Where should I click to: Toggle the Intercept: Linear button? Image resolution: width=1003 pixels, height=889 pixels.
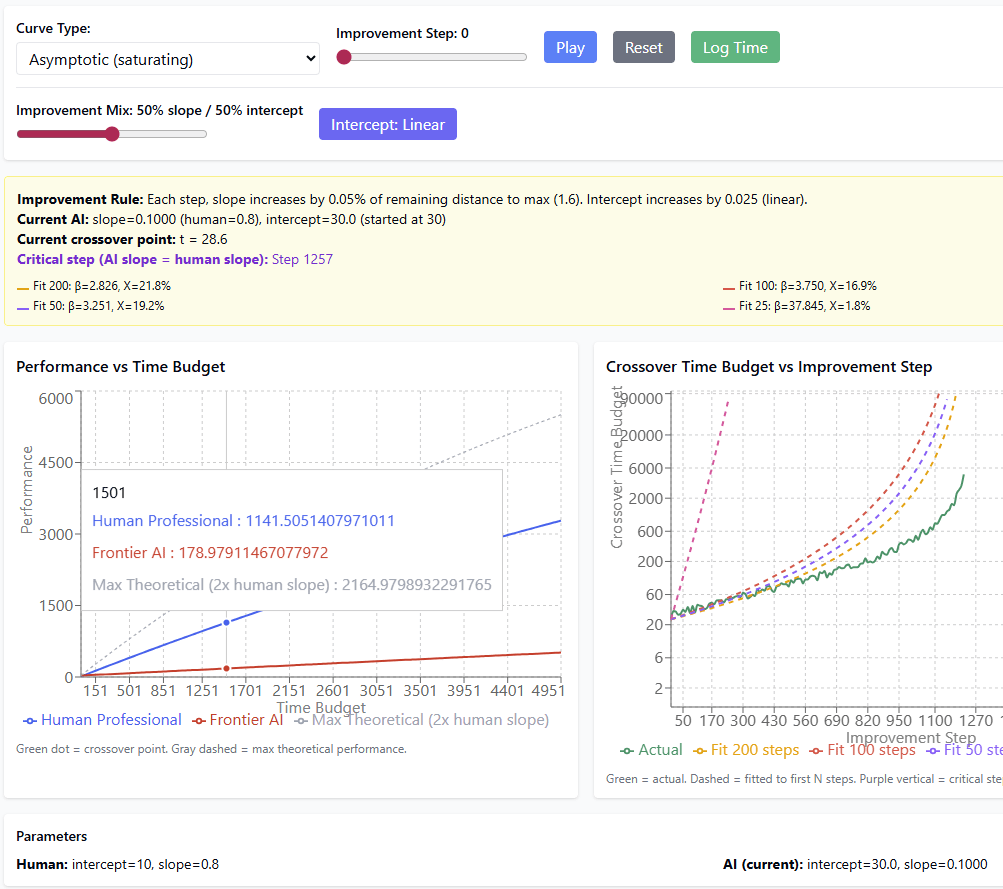[388, 124]
